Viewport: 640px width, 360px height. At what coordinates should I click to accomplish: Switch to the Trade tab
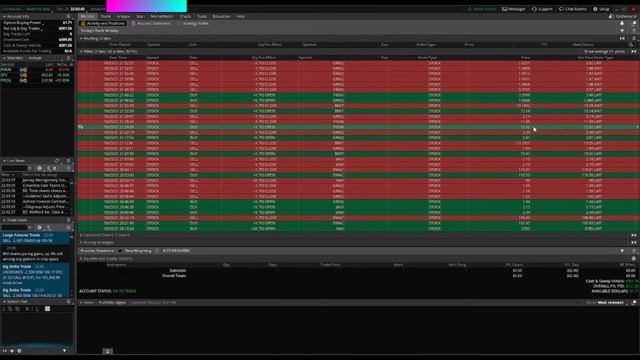[x=106, y=16]
